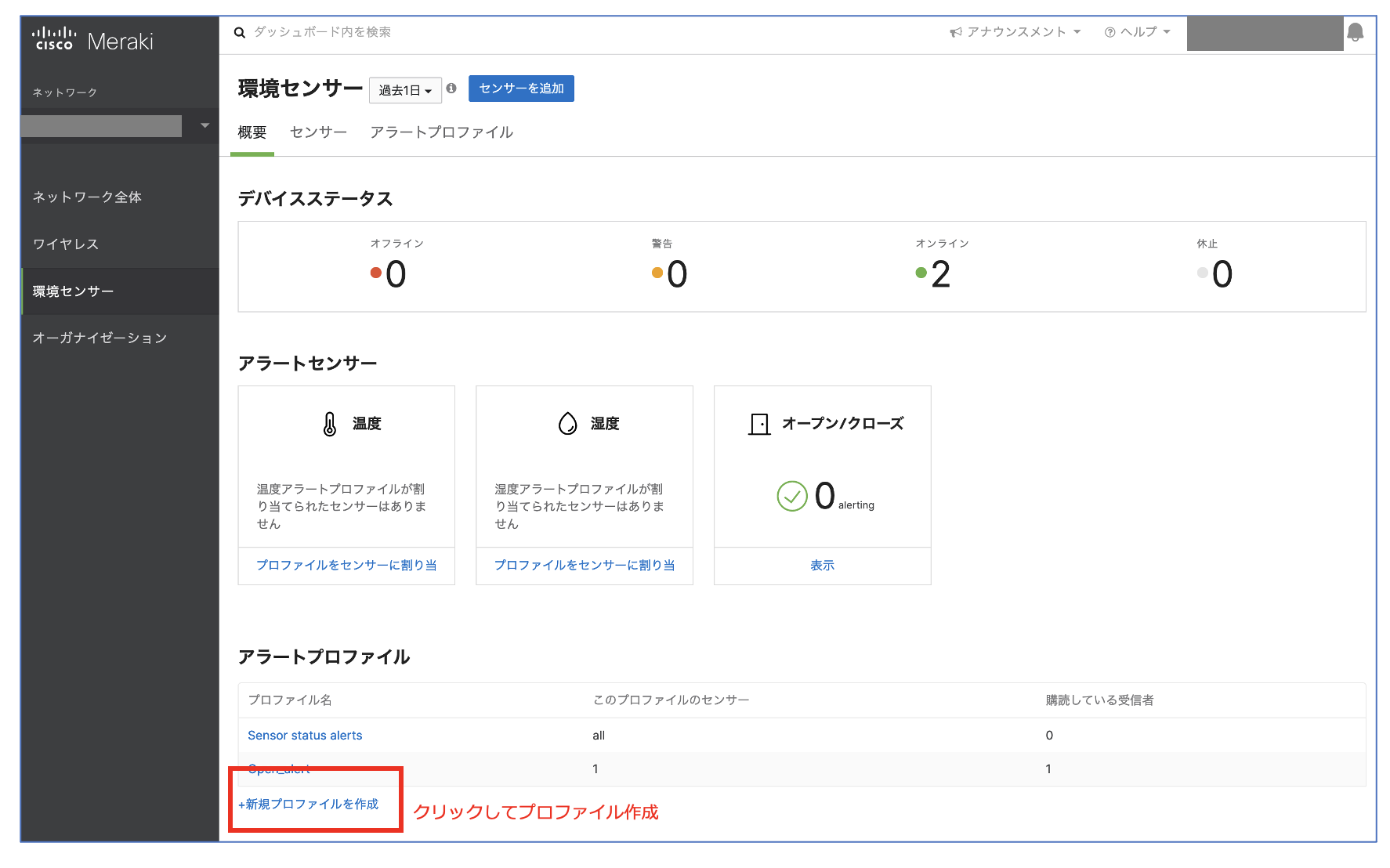The height and width of the screenshot is (868, 1390).
Task: Open the Sensor status alerts profile
Action: point(305,735)
